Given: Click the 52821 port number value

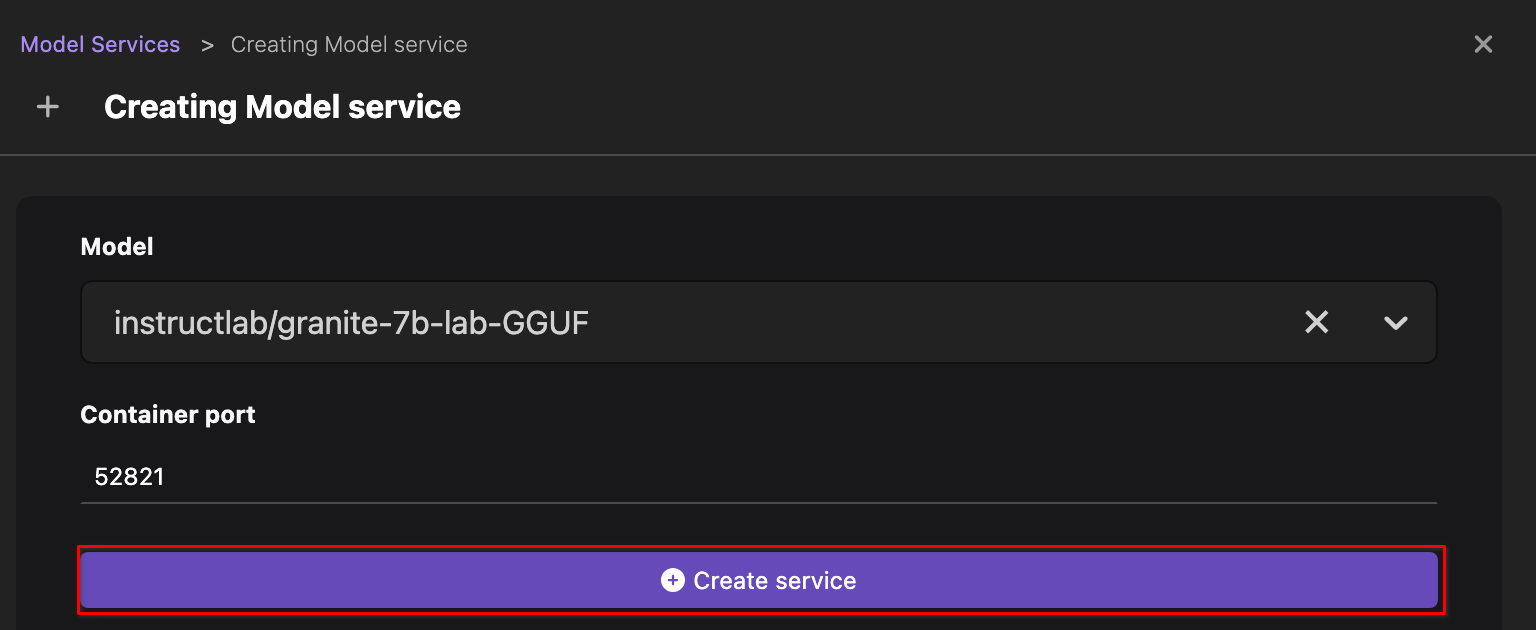Looking at the screenshot, I should tap(129, 477).
